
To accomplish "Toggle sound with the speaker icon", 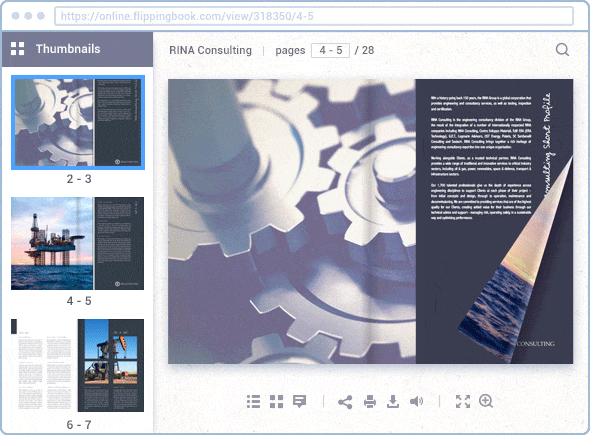I will point(417,402).
